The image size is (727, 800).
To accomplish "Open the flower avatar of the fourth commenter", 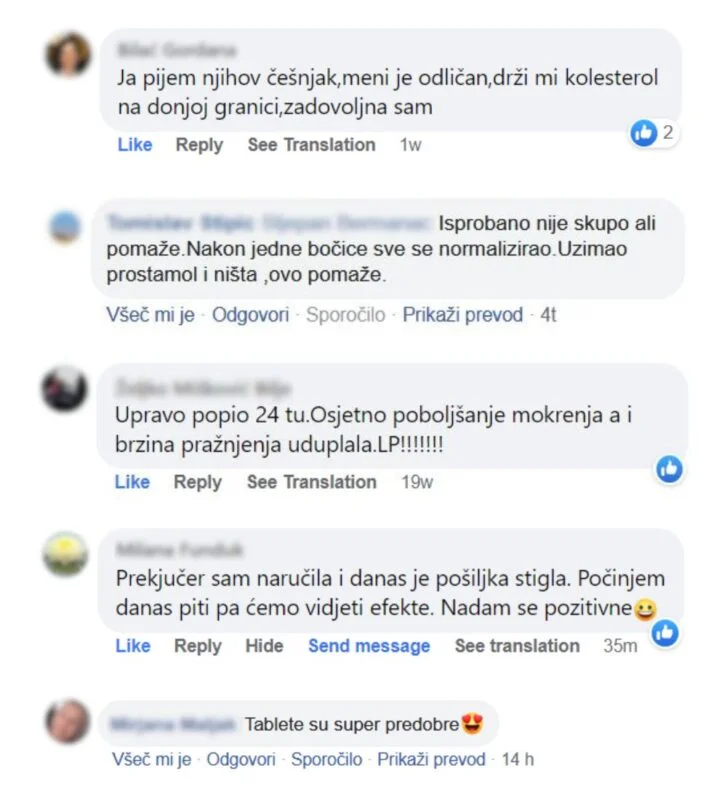I will tap(66, 554).
